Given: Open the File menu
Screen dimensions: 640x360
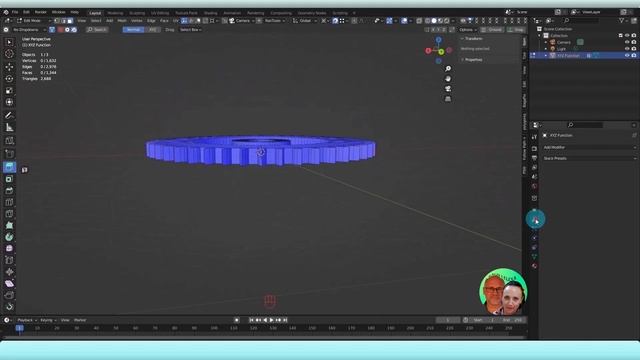Looking at the screenshot, I should point(15,12).
